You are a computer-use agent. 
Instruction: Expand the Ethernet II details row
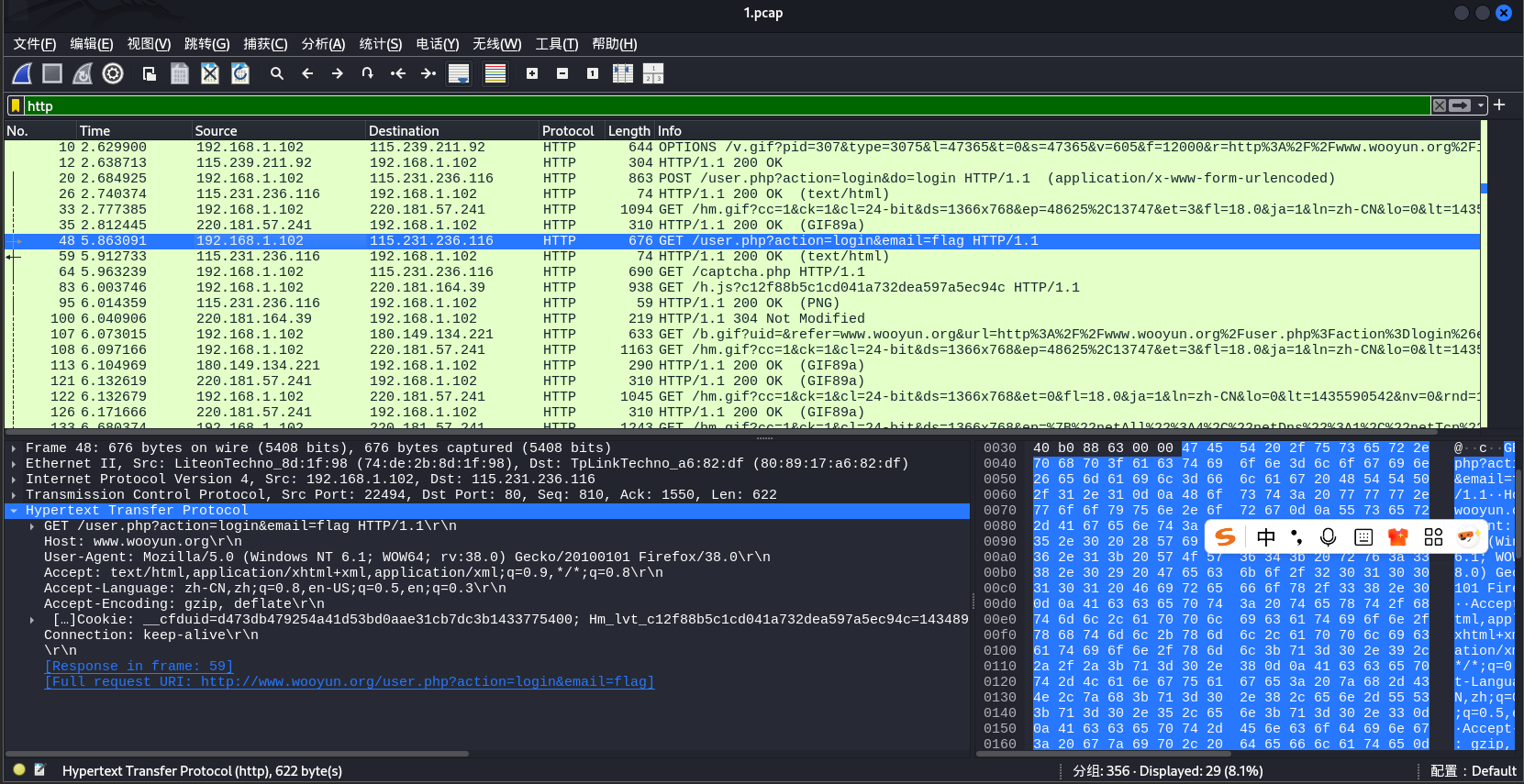[x=14, y=464]
